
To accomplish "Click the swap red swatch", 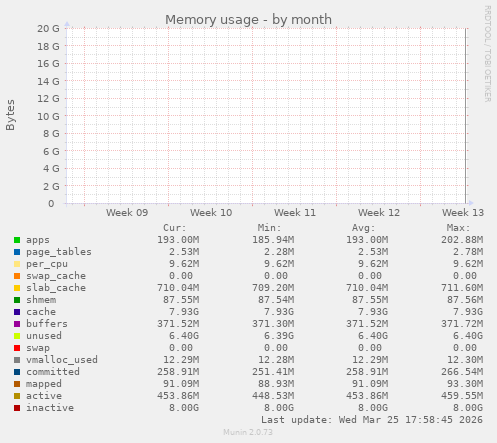I will [17, 348].
